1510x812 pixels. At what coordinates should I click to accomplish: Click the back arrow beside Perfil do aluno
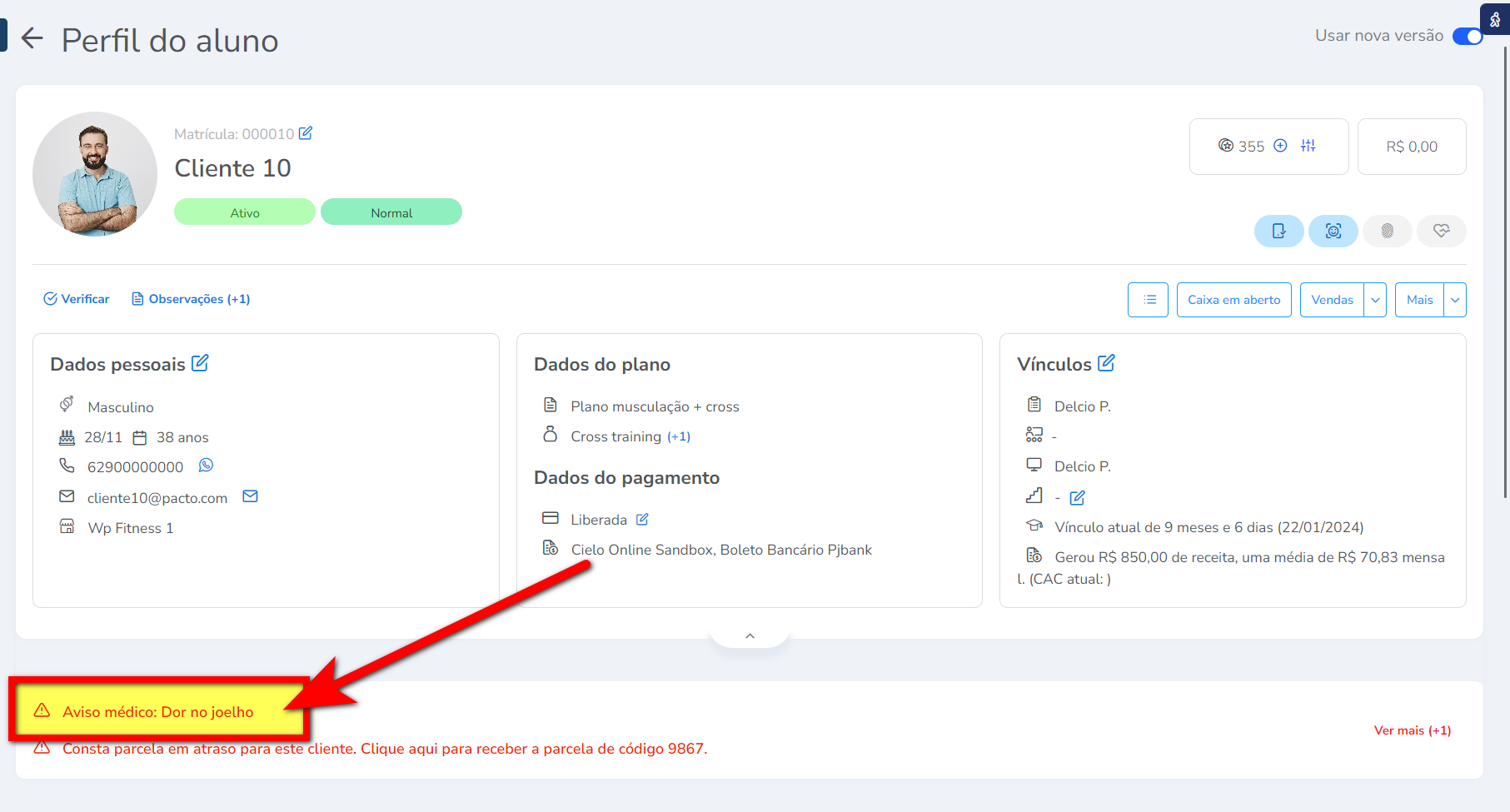(x=32, y=38)
